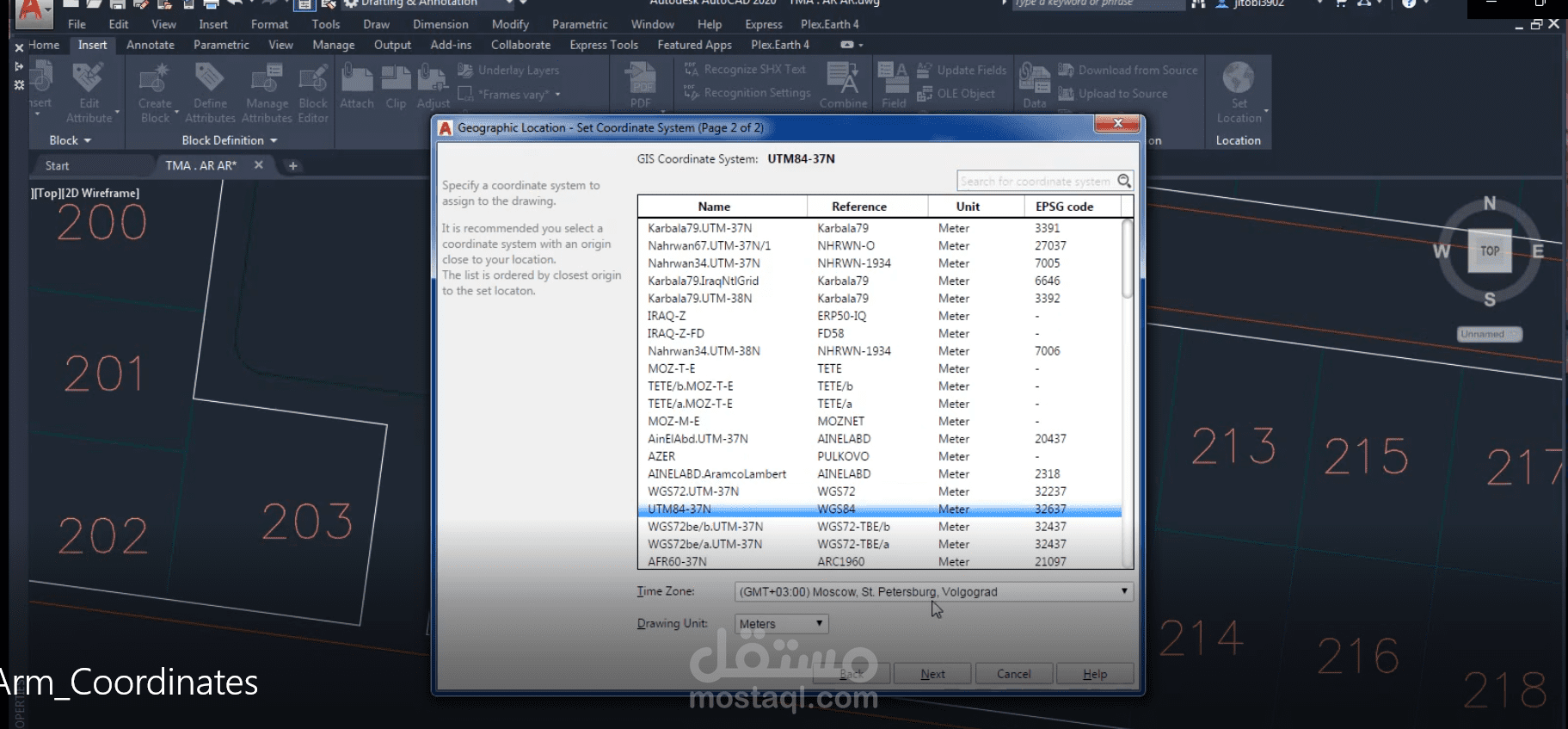1568x729 pixels.
Task: Select the AZER coordinate system row
Action: click(x=880, y=456)
